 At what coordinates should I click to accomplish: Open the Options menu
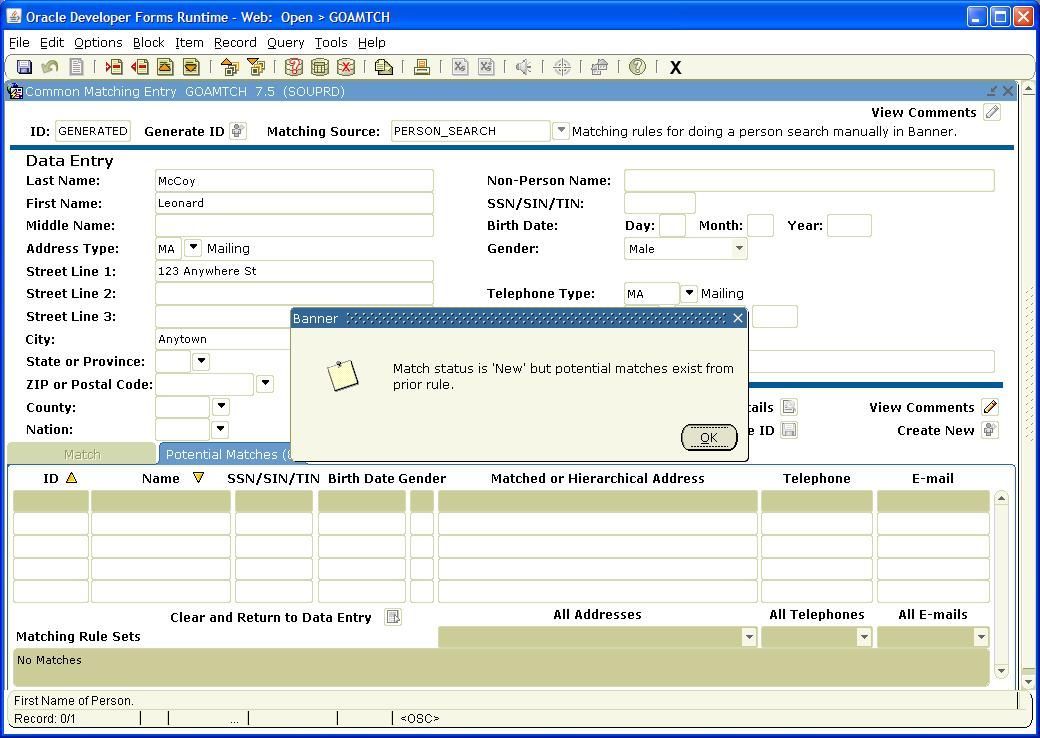(98, 42)
